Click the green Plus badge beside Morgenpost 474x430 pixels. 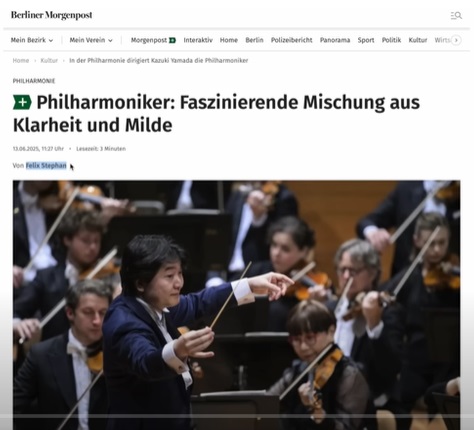[172, 40]
